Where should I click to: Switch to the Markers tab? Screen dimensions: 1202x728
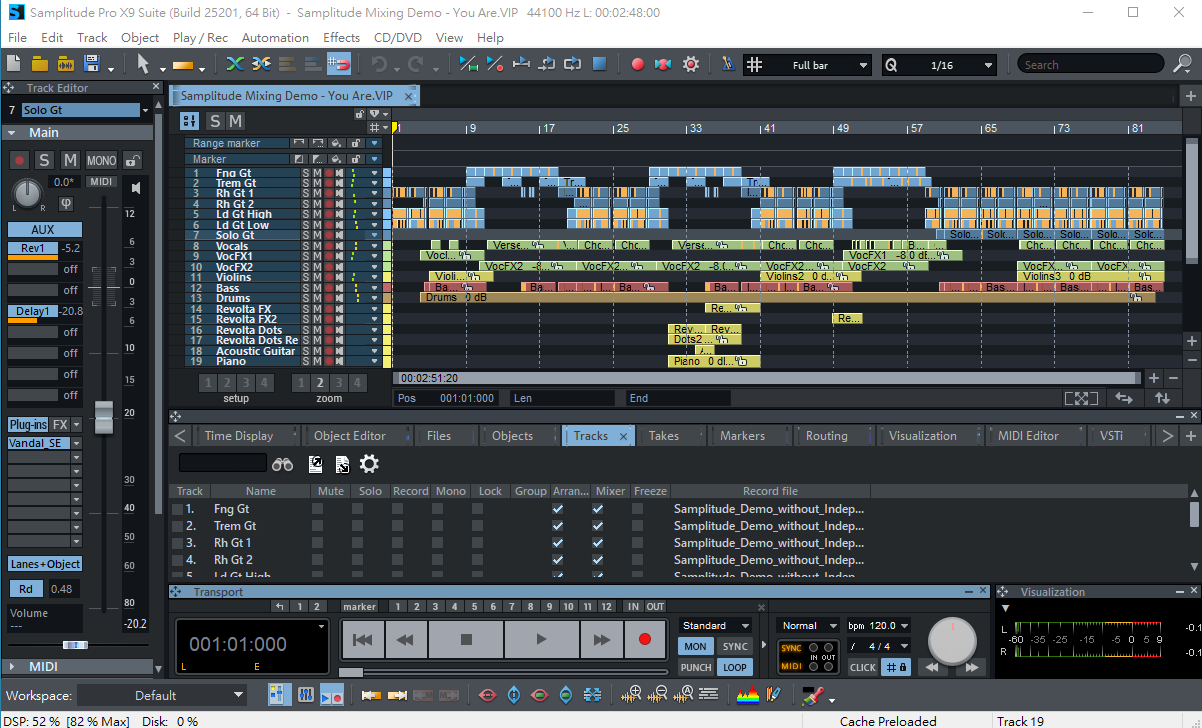742,435
